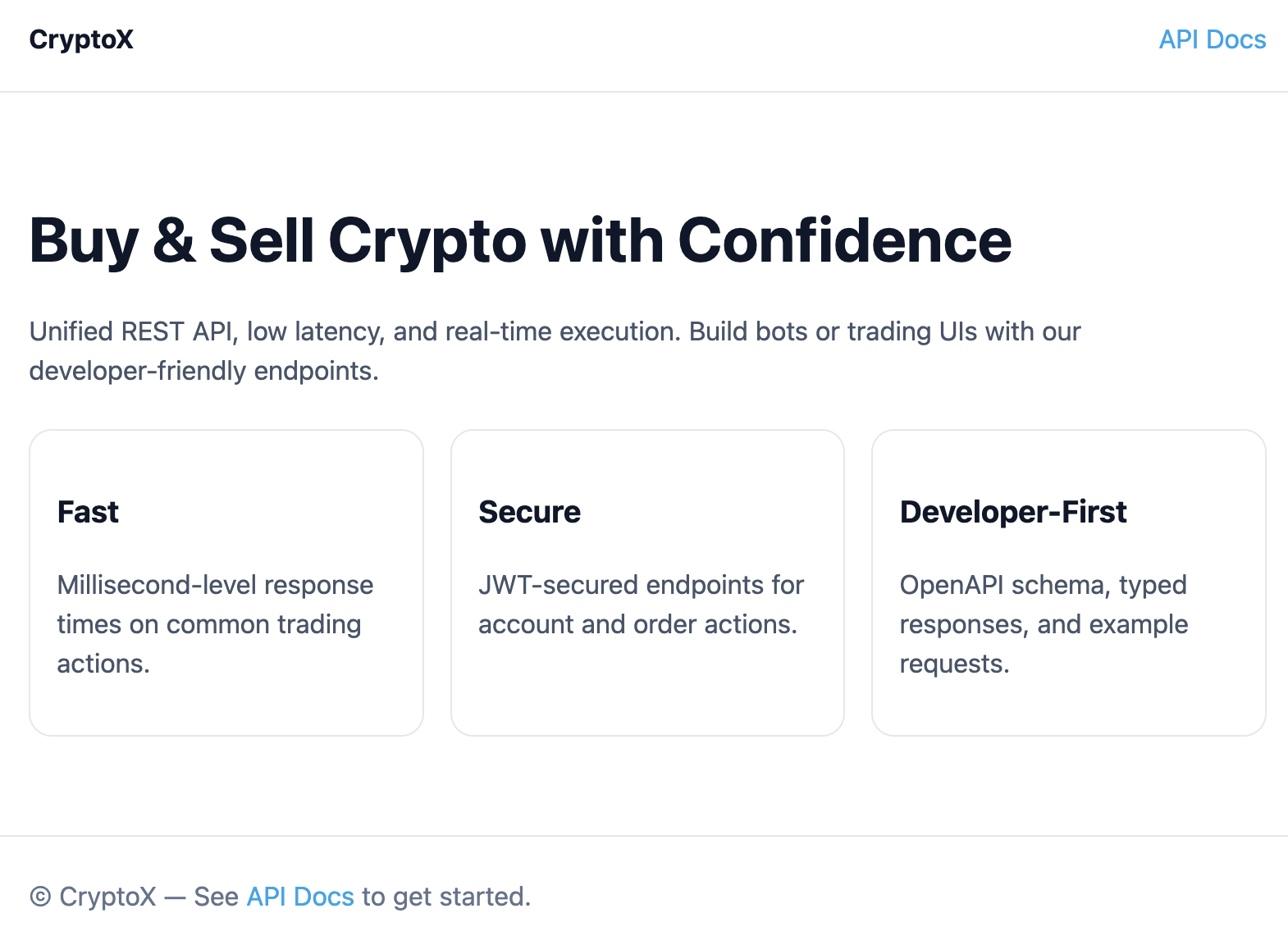Select the word Confidence in the headline
1288x945 pixels.
(845, 240)
